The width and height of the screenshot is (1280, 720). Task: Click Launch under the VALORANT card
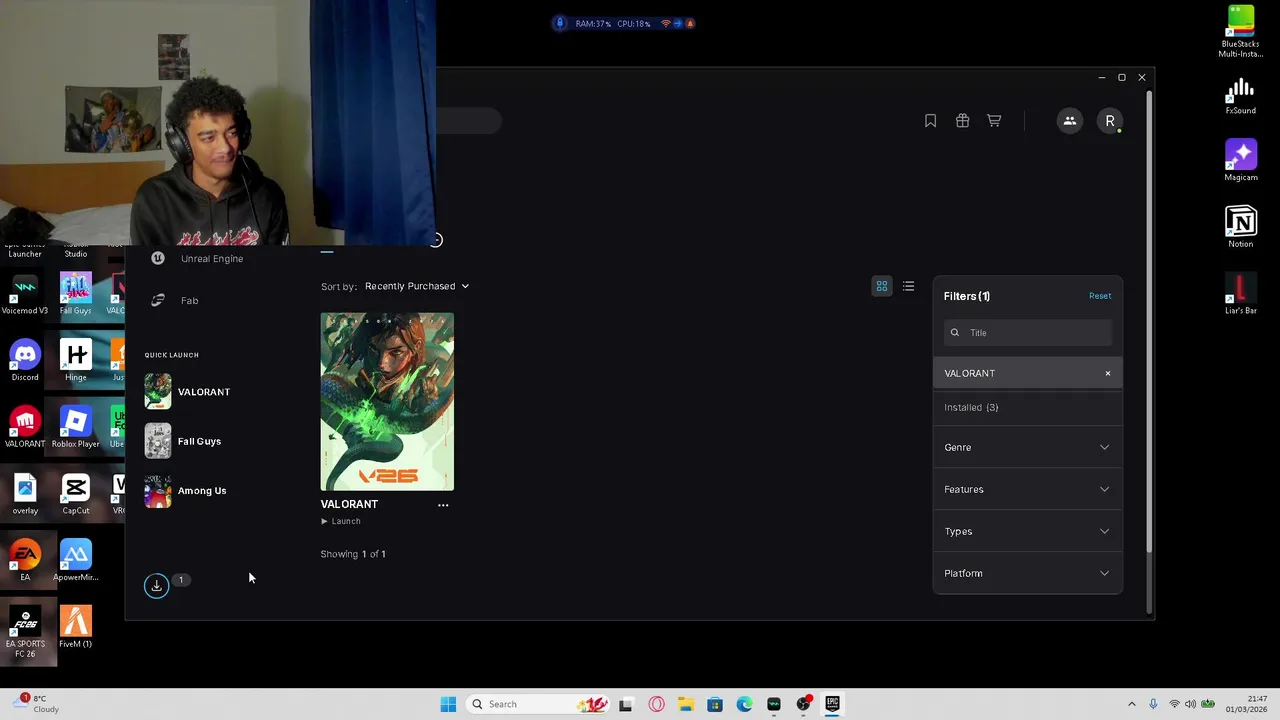click(340, 521)
